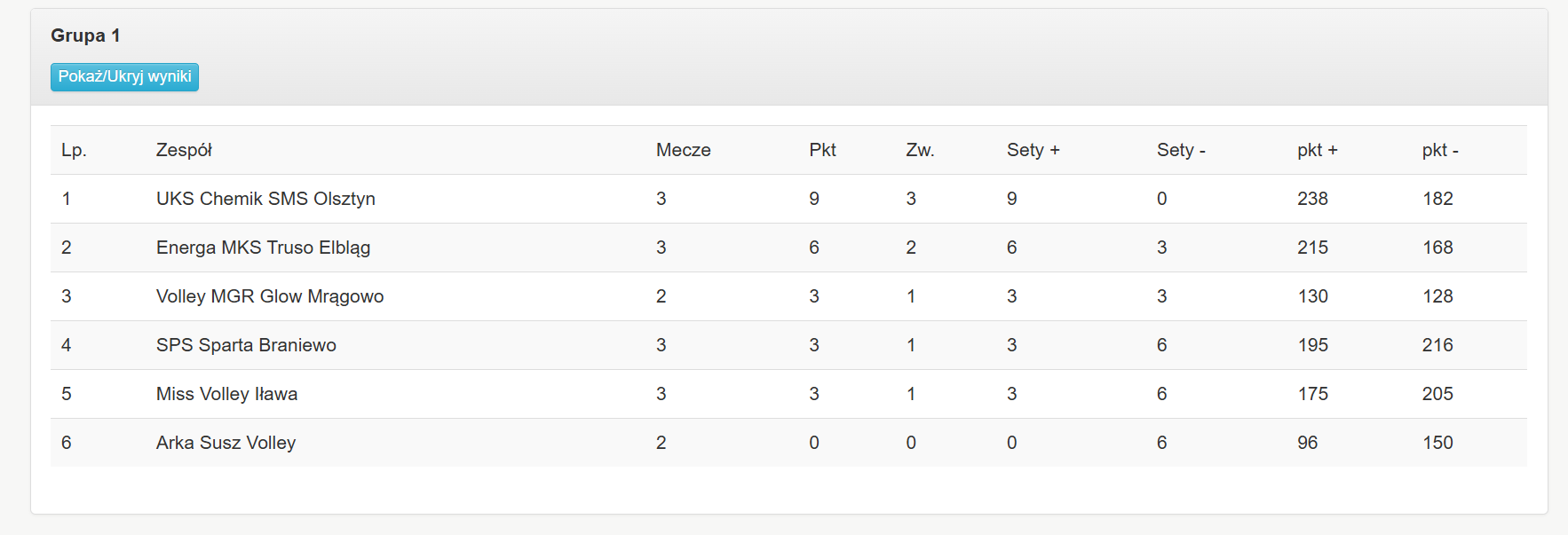Click the Miss Volley Iława entry

tap(226, 394)
